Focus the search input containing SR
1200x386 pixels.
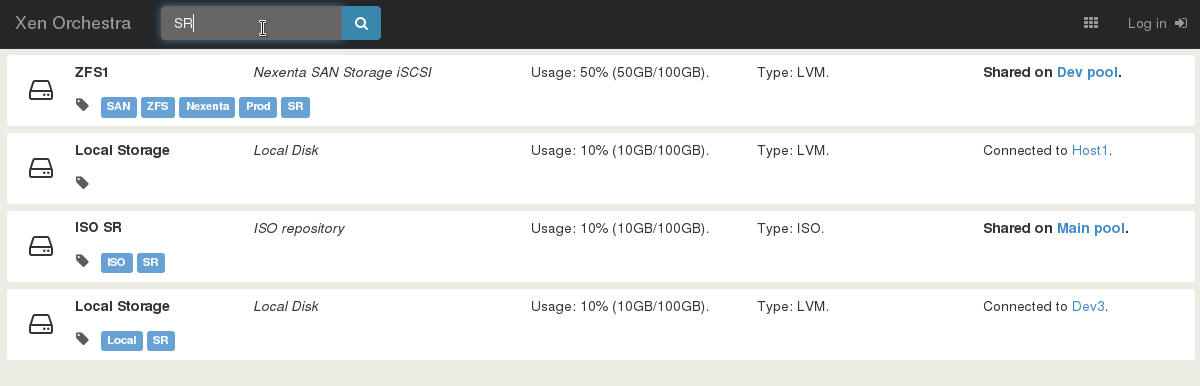tap(252, 24)
